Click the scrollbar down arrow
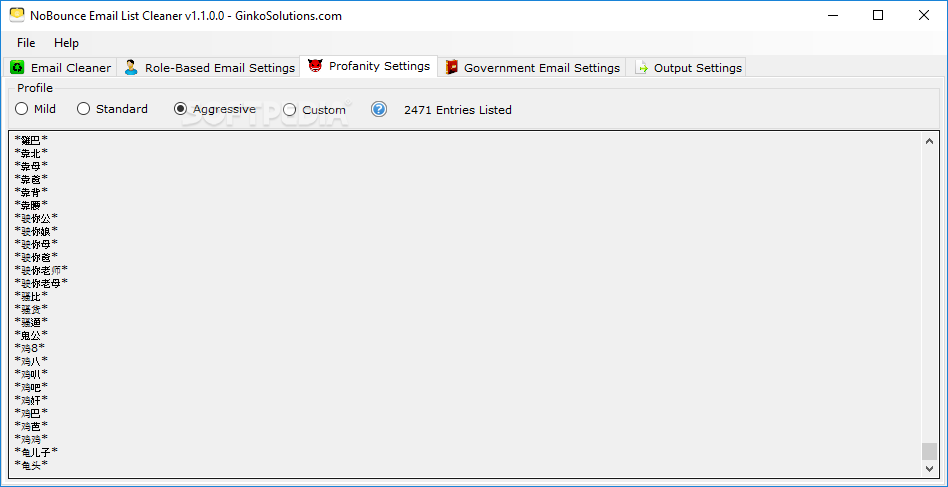Screen dimensions: 948x487 pos(929,468)
